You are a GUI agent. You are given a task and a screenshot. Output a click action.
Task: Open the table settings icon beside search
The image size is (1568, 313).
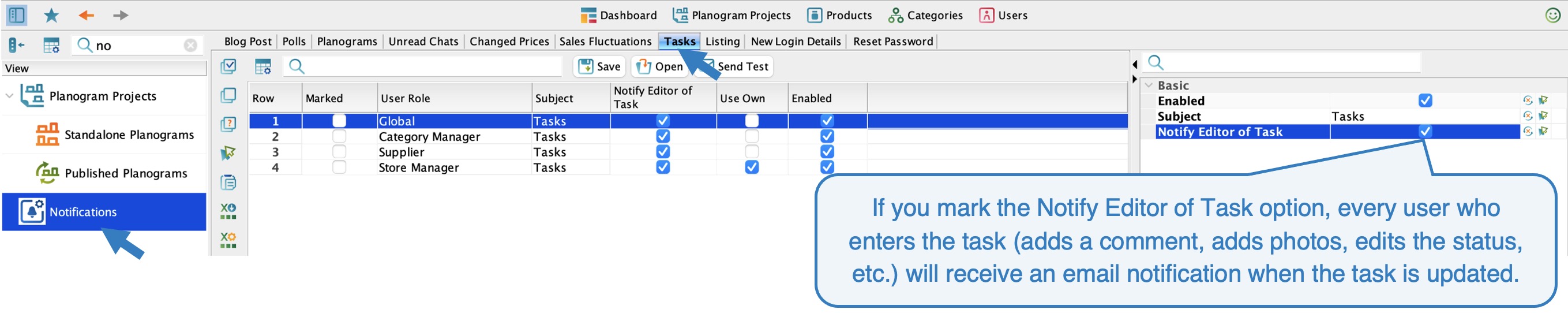click(263, 66)
